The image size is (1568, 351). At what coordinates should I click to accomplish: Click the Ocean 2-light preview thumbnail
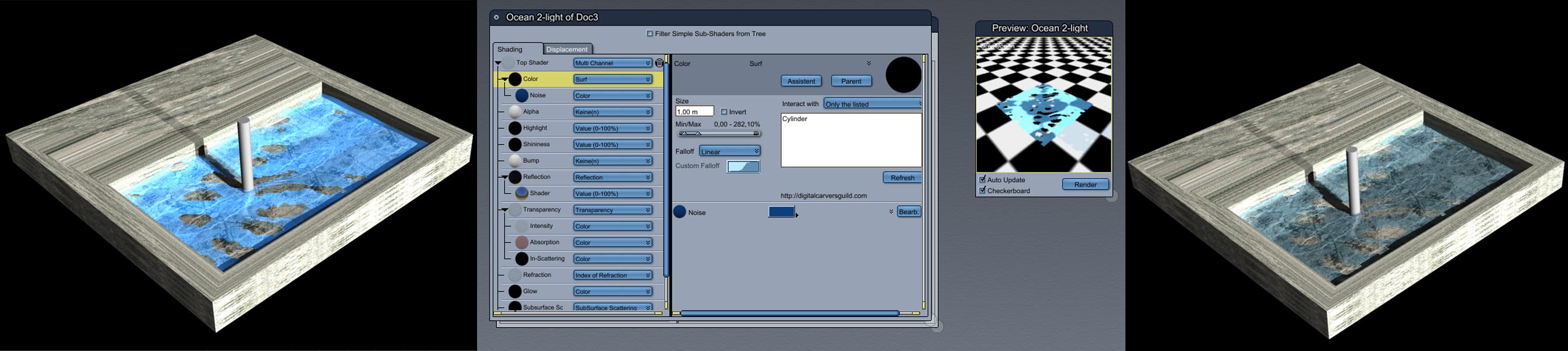pyautogui.click(x=1044, y=105)
